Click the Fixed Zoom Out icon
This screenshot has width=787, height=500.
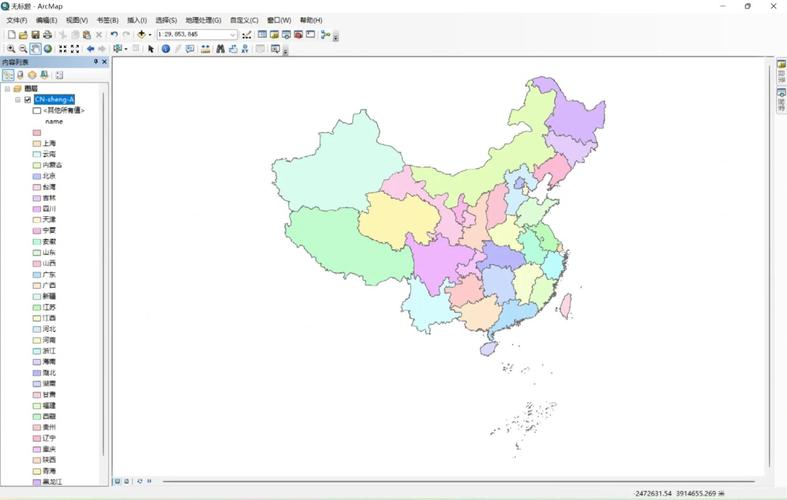(x=75, y=49)
